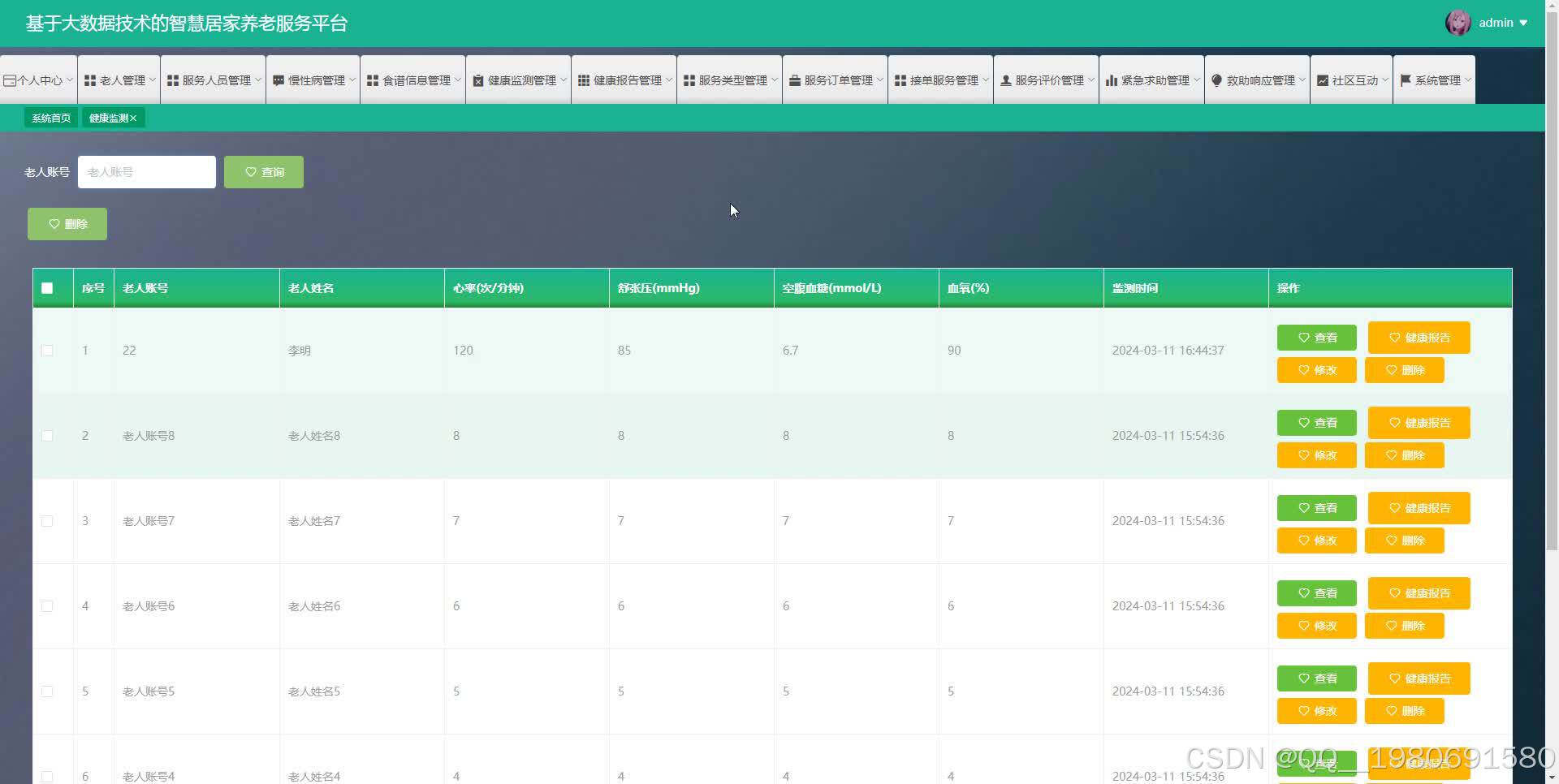
Task: Expand the 食谱信息管理 dropdown chevron
Action: pos(458,80)
